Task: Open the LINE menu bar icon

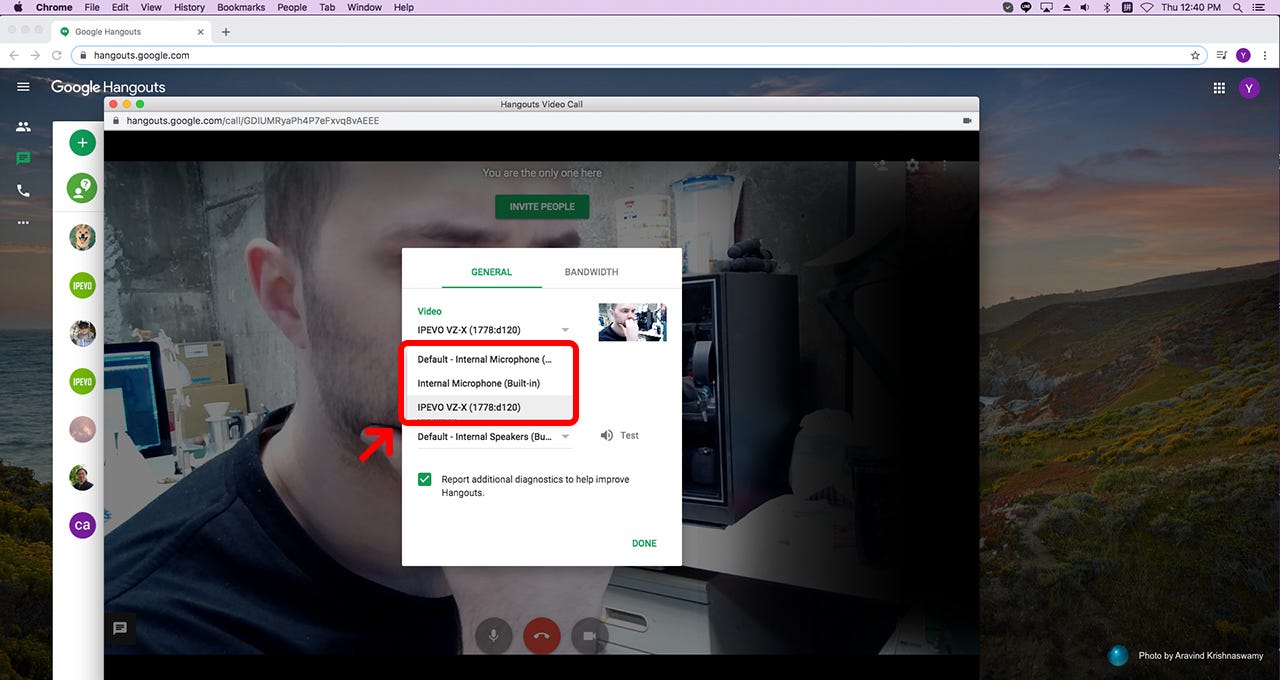Action: 1026,7
